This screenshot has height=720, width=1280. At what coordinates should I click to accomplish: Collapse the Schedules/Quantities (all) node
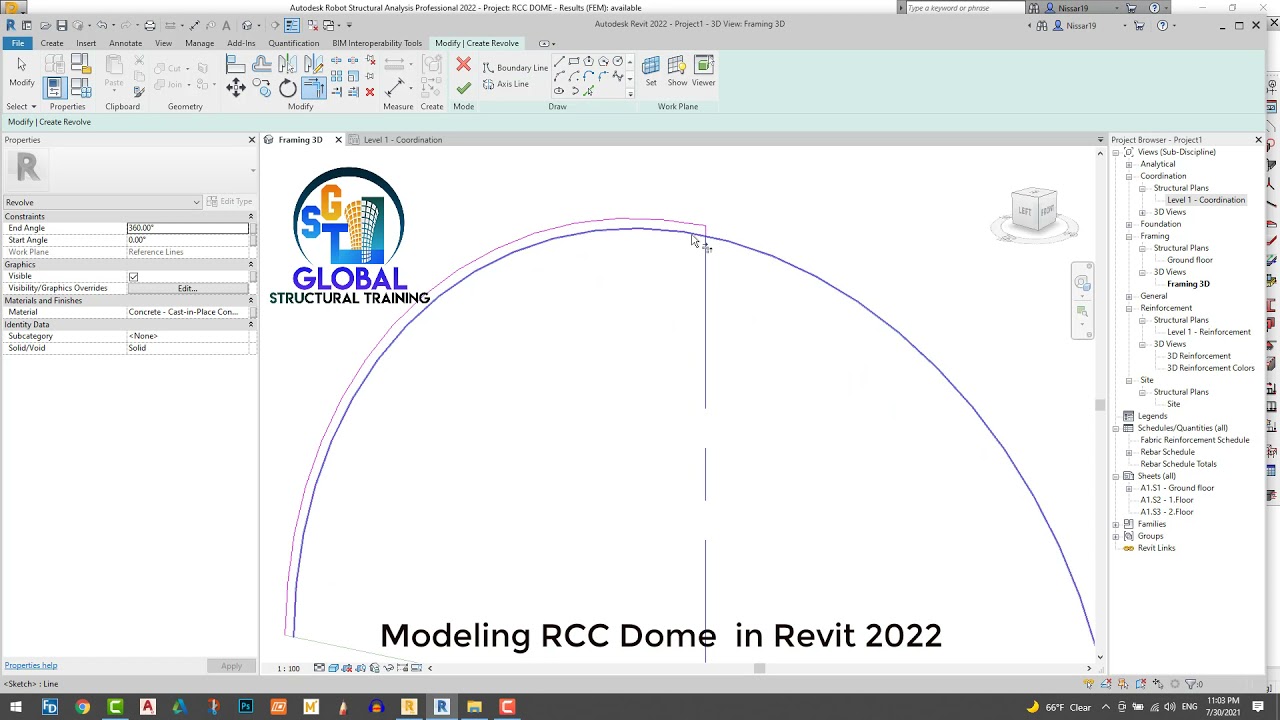point(1116,428)
